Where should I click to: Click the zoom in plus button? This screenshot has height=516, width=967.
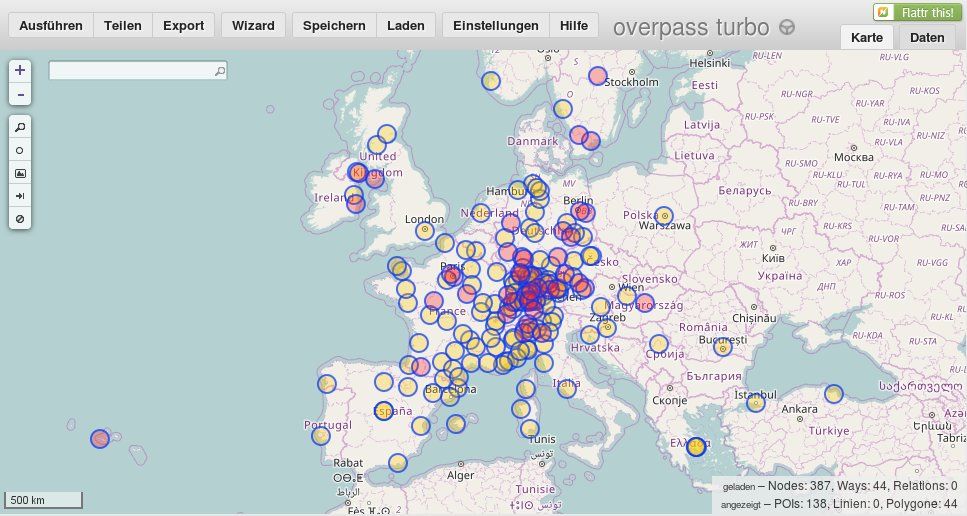pos(20,70)
